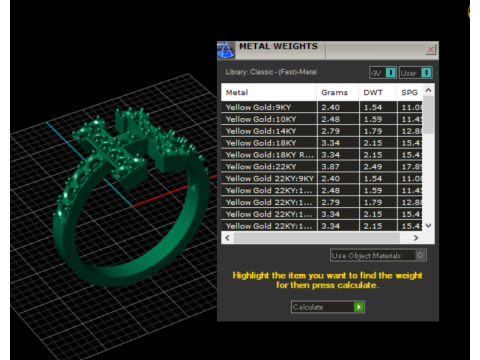The image size is (480, 360).
Task: Click the 3.87 grams value
Action: click(330, 167)
